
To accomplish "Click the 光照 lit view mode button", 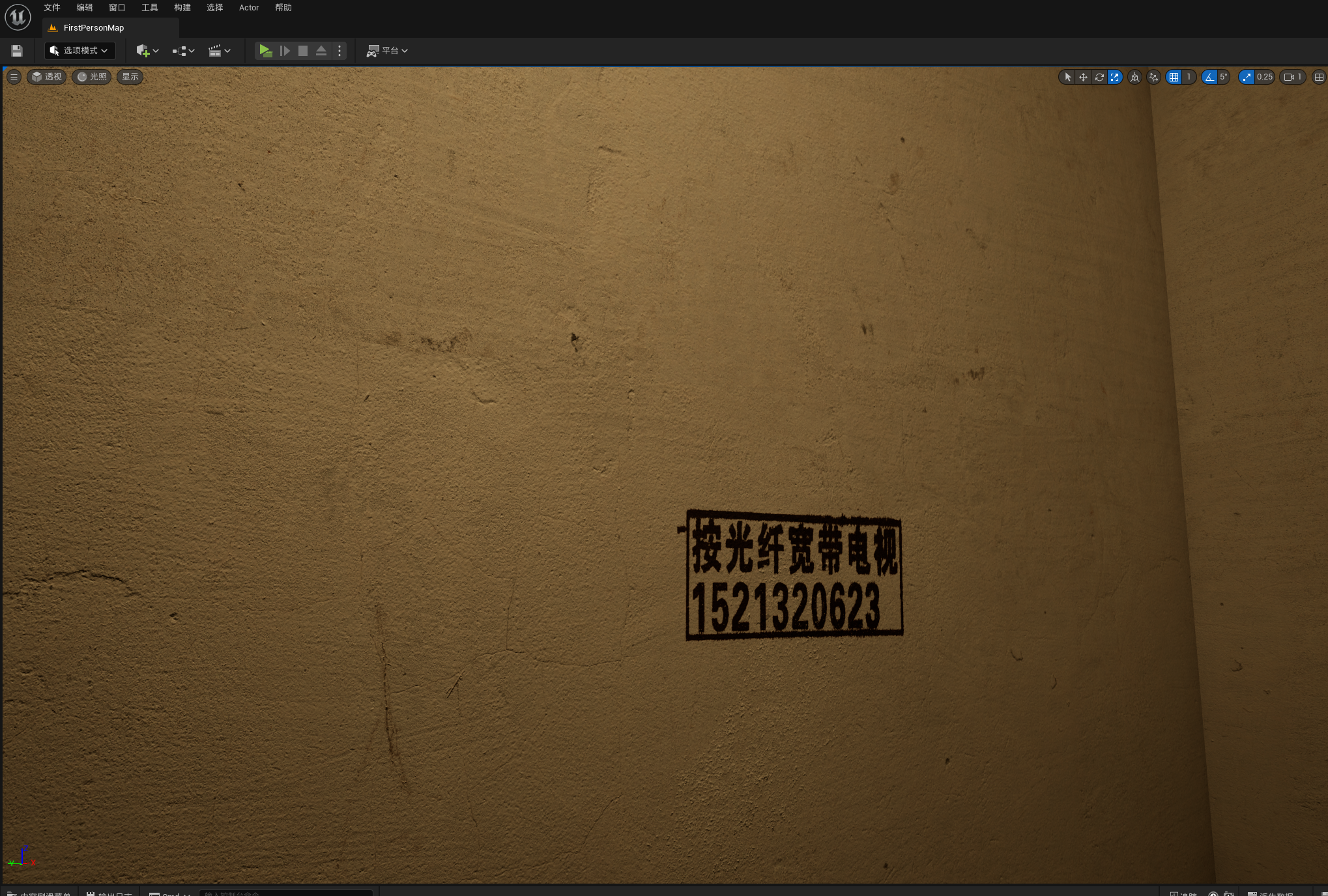I will coord(92,77).
